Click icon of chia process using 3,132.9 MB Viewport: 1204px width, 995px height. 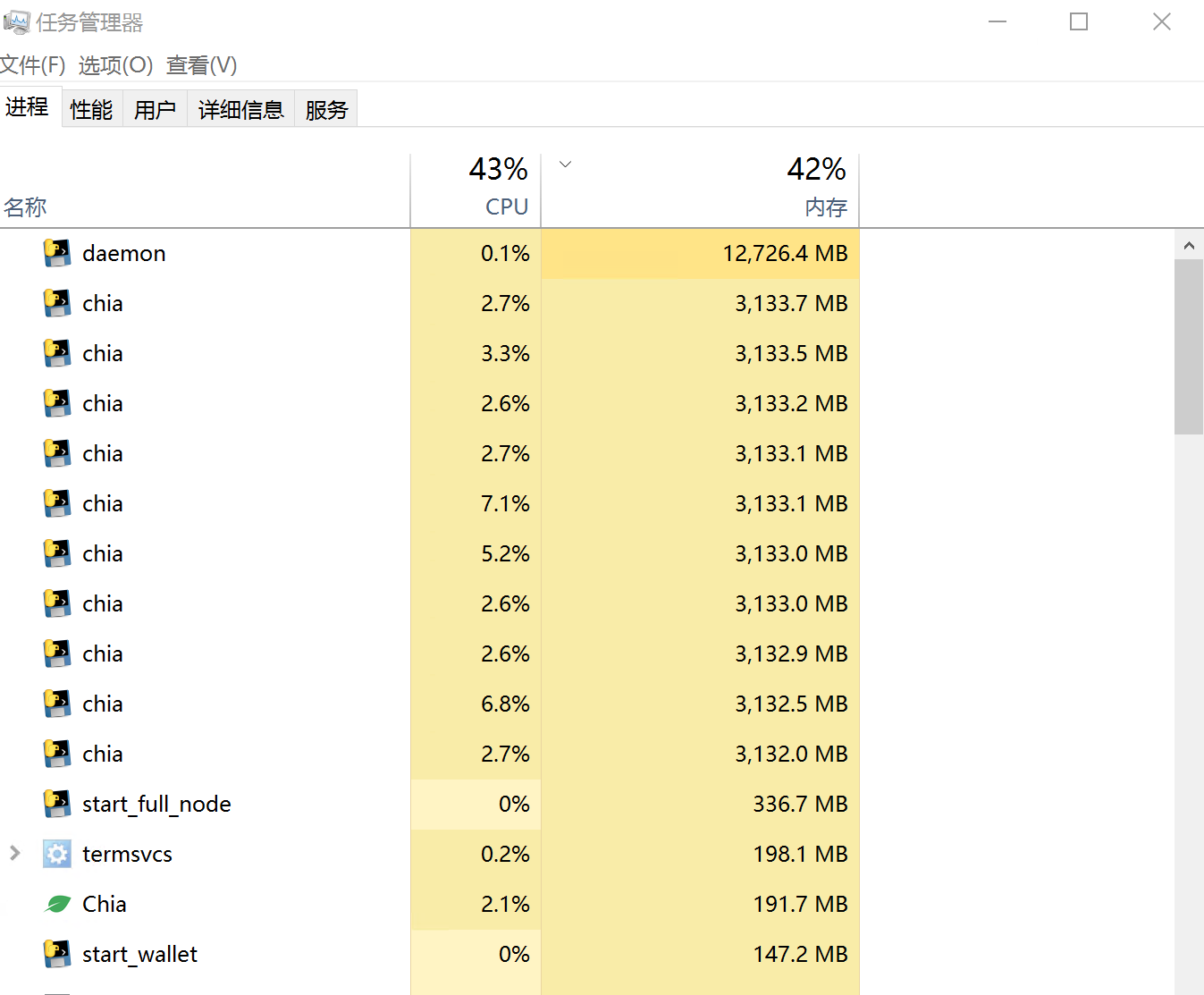57,654
